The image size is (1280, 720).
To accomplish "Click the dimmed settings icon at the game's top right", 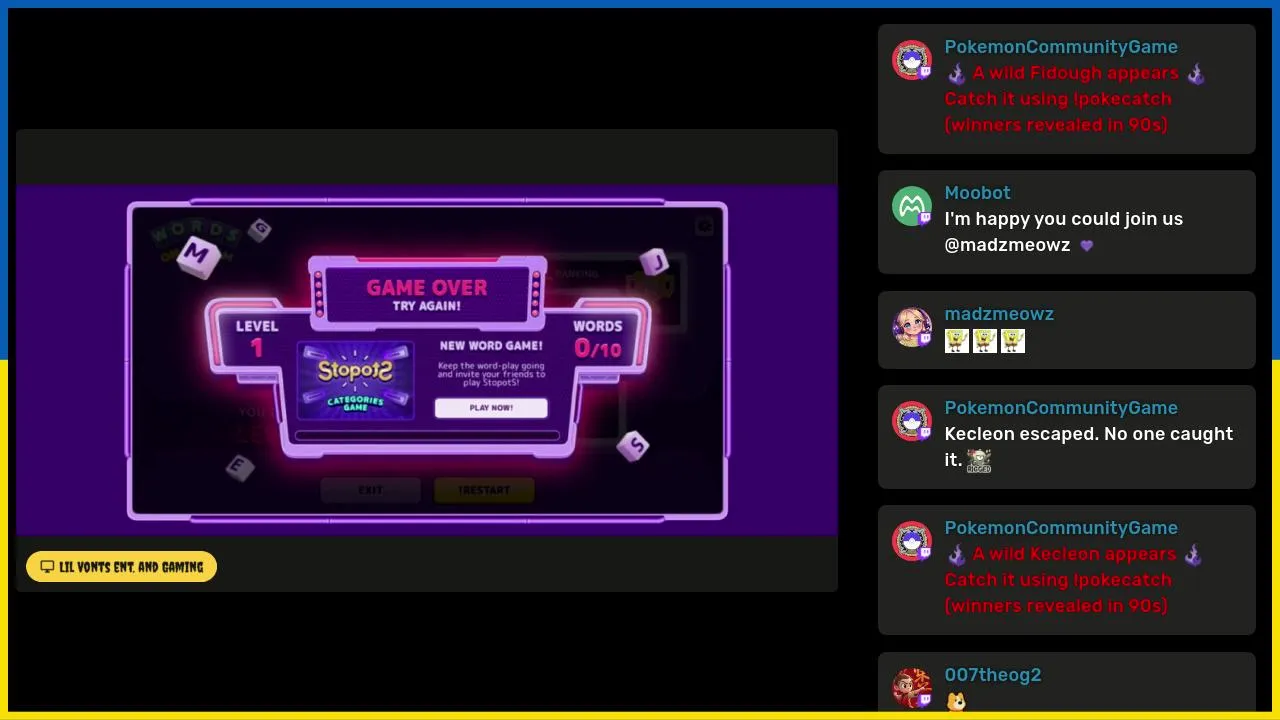I will pos(704,226).
